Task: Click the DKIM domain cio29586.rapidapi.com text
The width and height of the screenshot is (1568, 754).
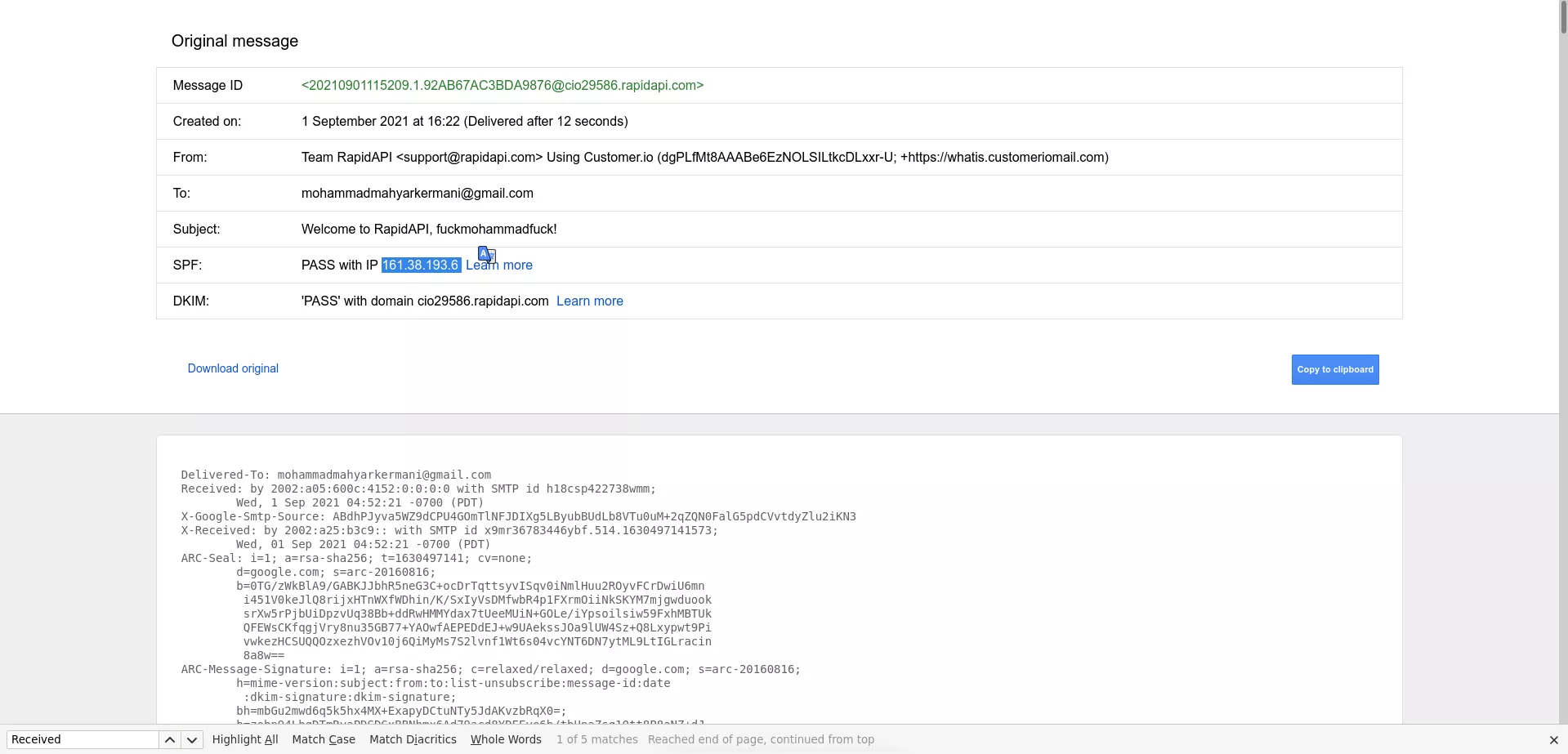Action: click(483, 301)
